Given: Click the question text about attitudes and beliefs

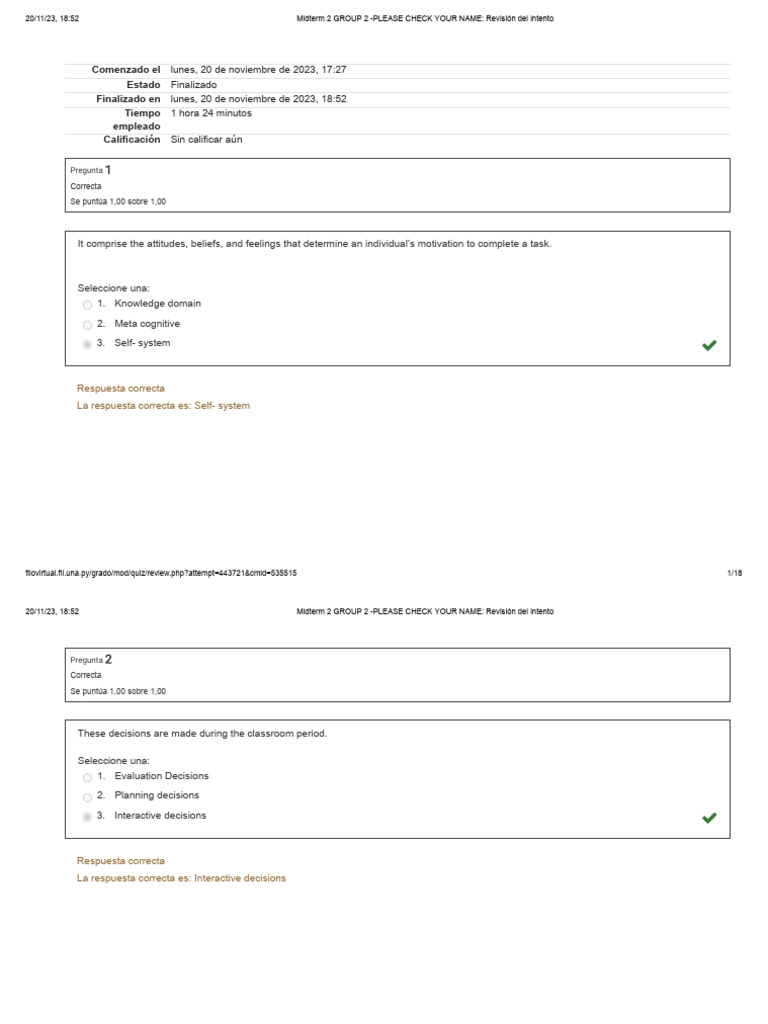Looking at the screenshot, I should coord(314,243).
